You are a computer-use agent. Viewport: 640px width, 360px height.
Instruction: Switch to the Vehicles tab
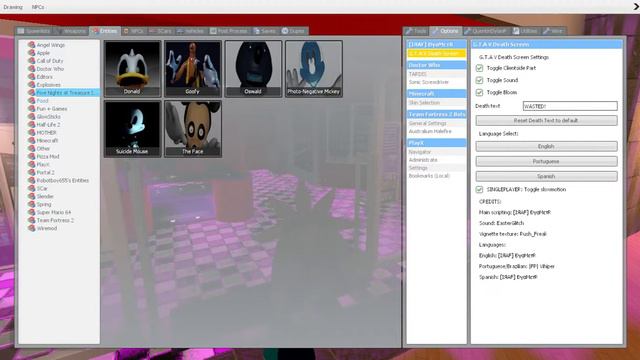[191, 31]
